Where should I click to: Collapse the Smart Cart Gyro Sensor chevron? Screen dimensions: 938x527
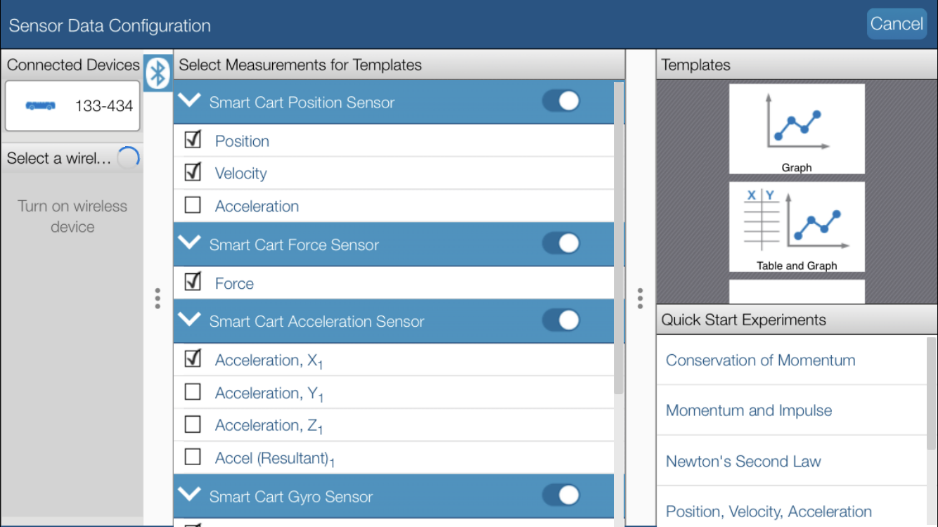pos(190,495)
